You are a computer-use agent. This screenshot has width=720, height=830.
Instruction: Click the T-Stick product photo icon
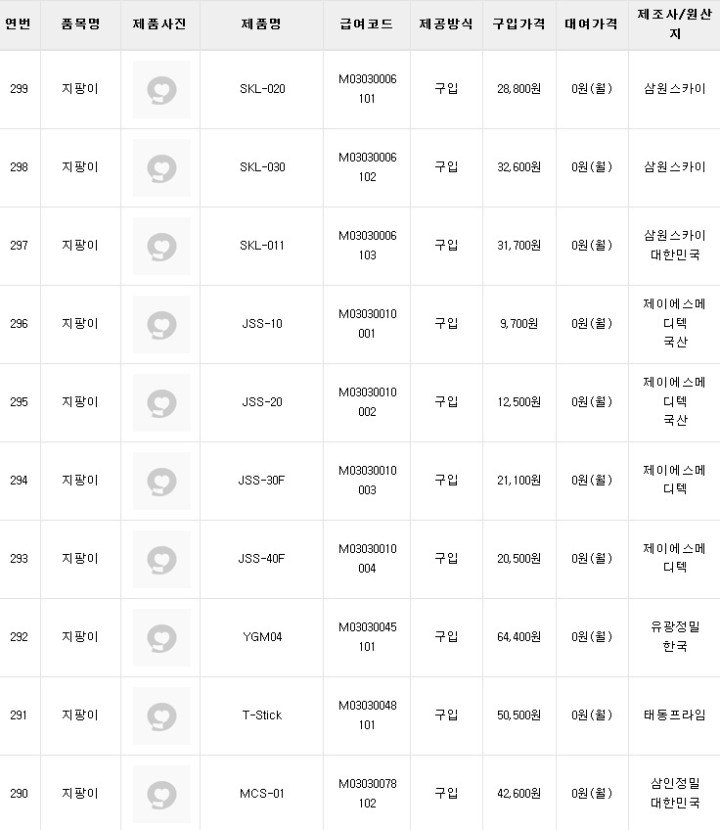(x=161, y=715)
